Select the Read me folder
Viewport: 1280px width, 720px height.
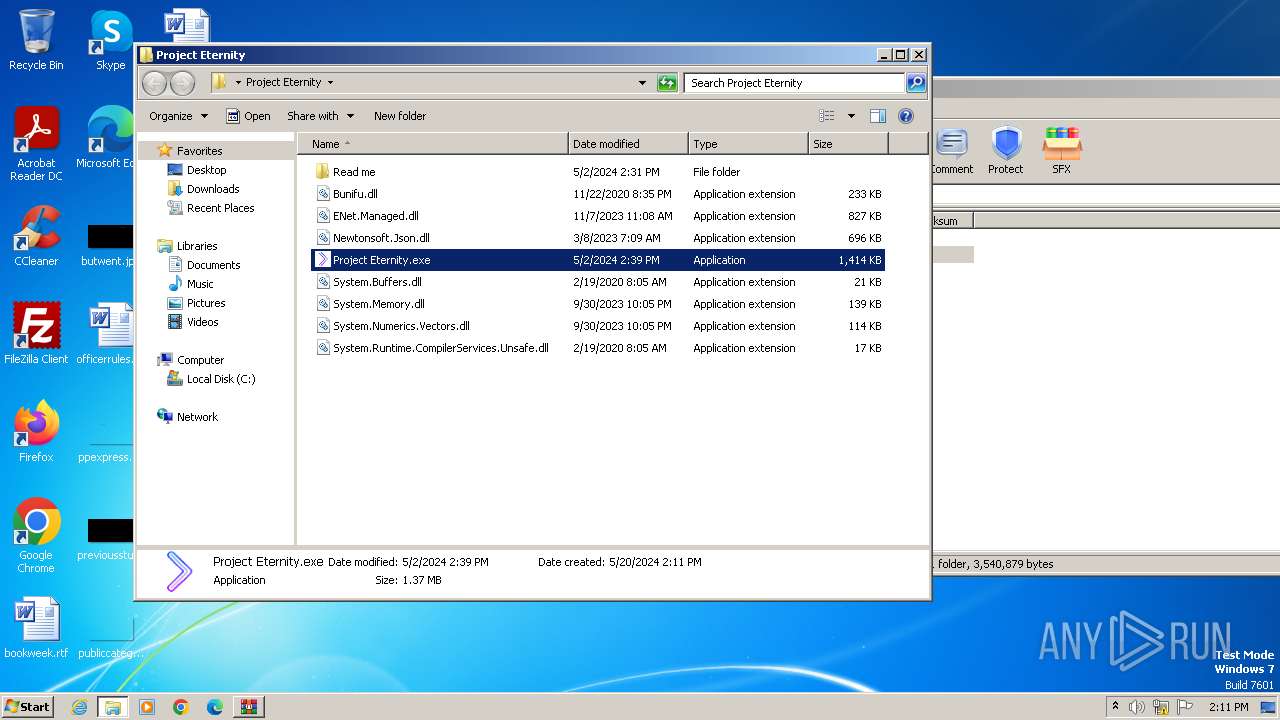pyautogui.click(x=598, y=172)
